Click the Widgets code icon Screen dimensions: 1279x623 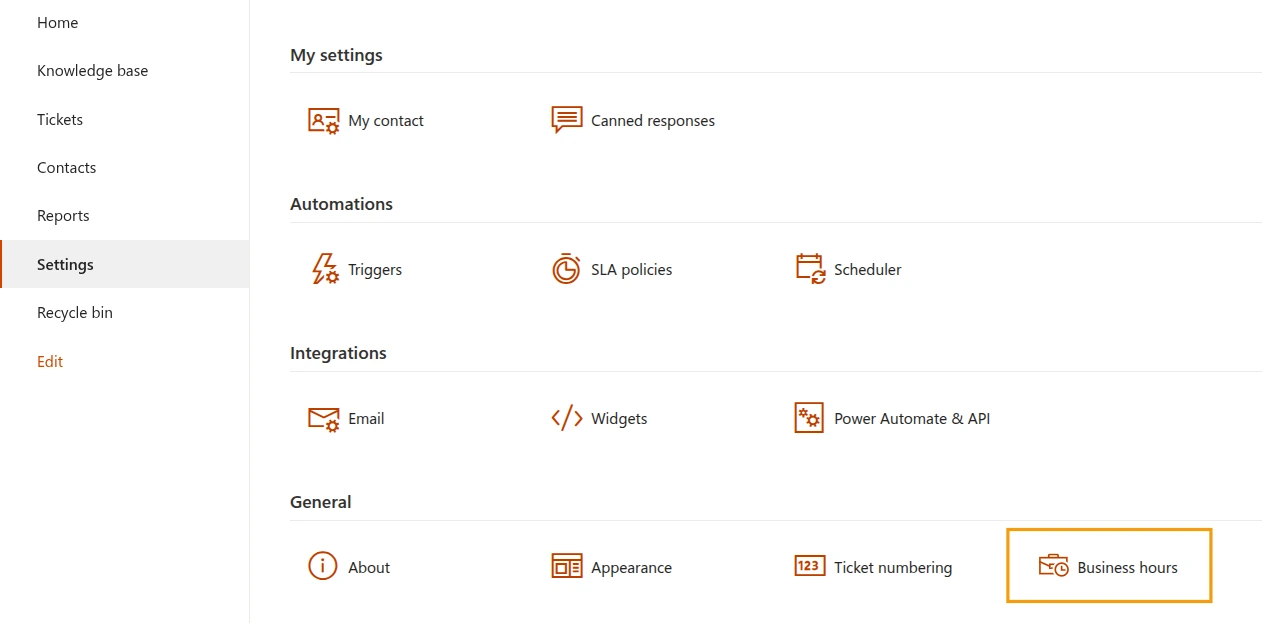pyautogui.click(x=567, y=418)
